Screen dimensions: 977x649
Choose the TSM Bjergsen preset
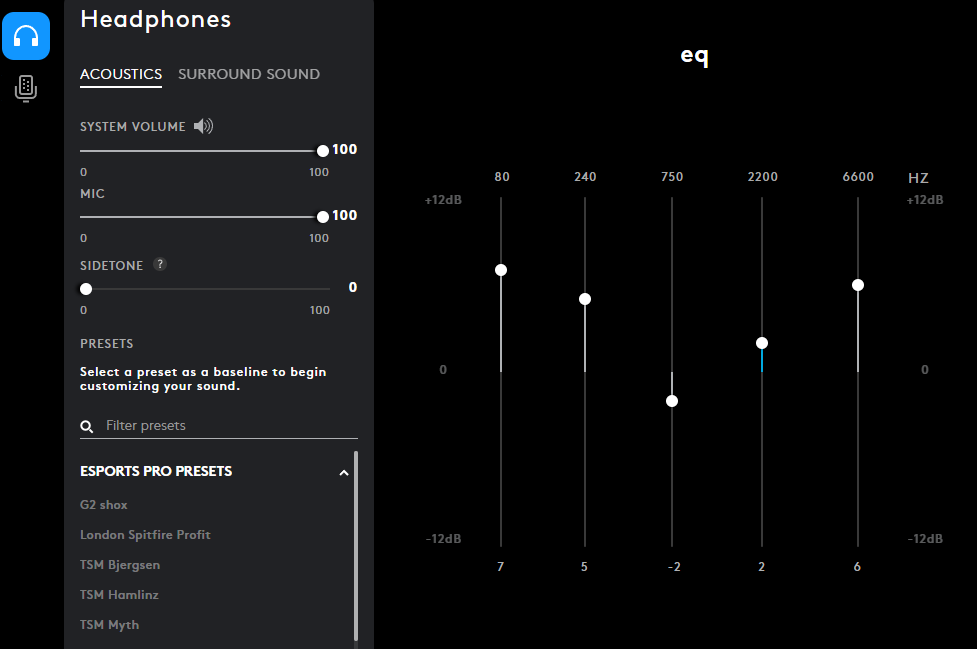click(x=120, y=565)
